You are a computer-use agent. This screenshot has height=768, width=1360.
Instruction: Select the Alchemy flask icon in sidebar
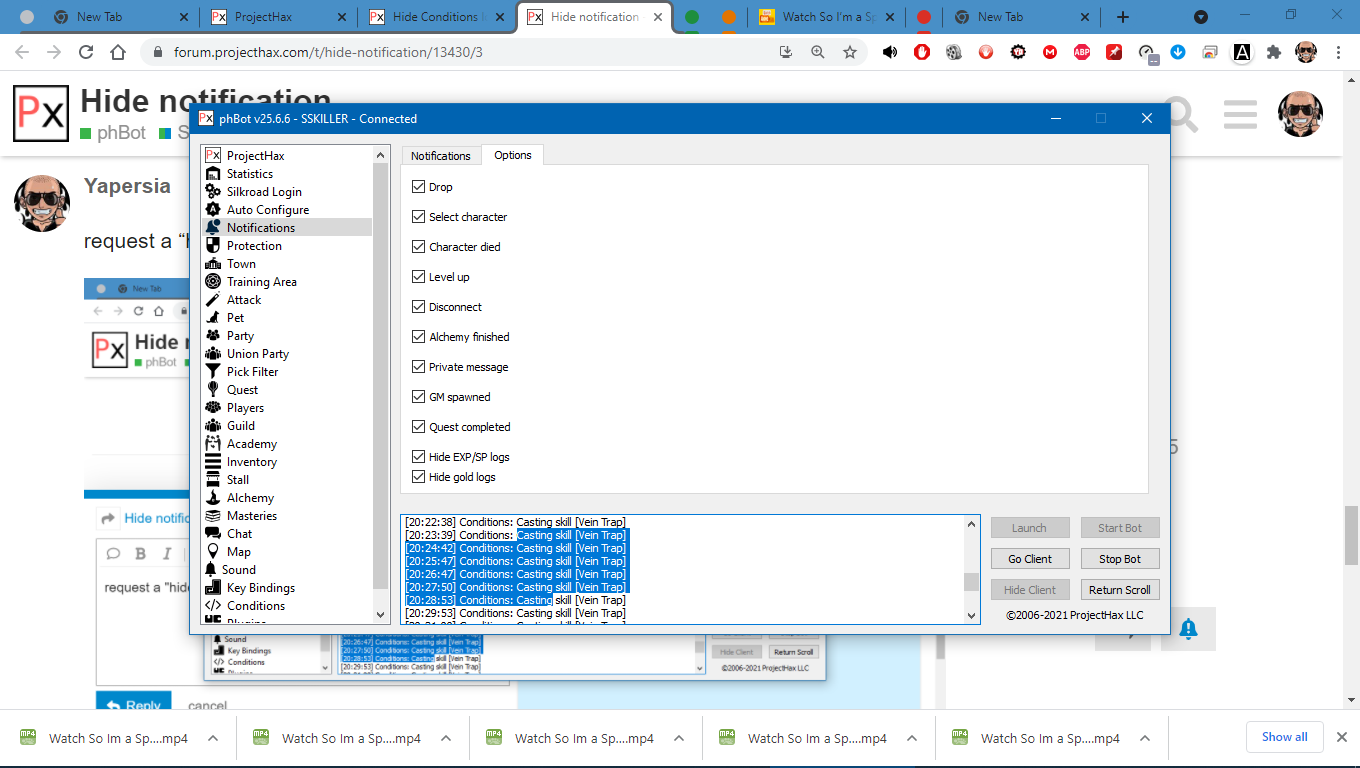click(212, 498)
